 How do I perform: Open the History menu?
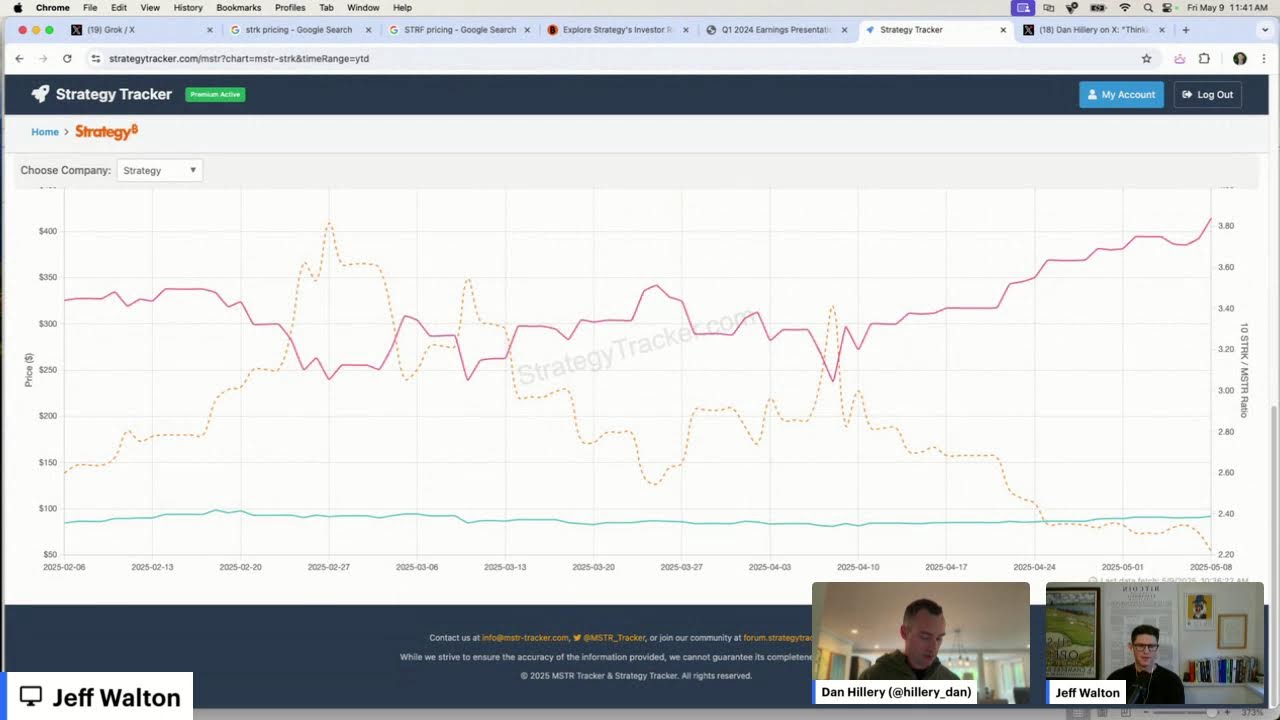[x=188, y=7]
